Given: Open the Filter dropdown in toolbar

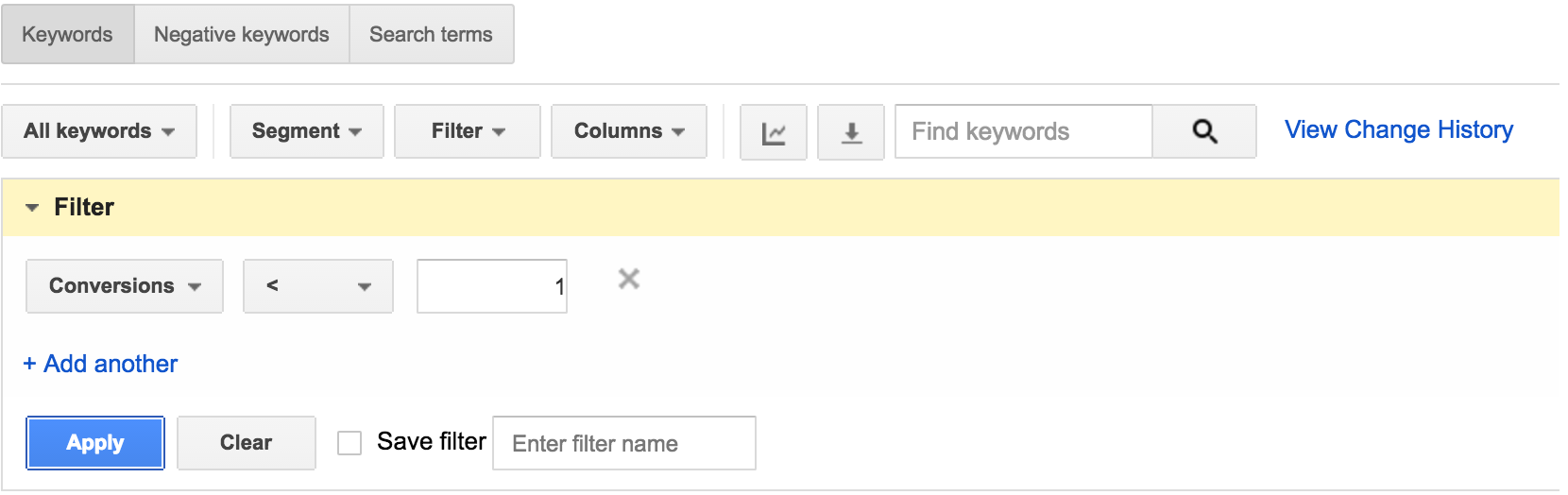Looking at the screenshot, I should [x=468, y=131].
